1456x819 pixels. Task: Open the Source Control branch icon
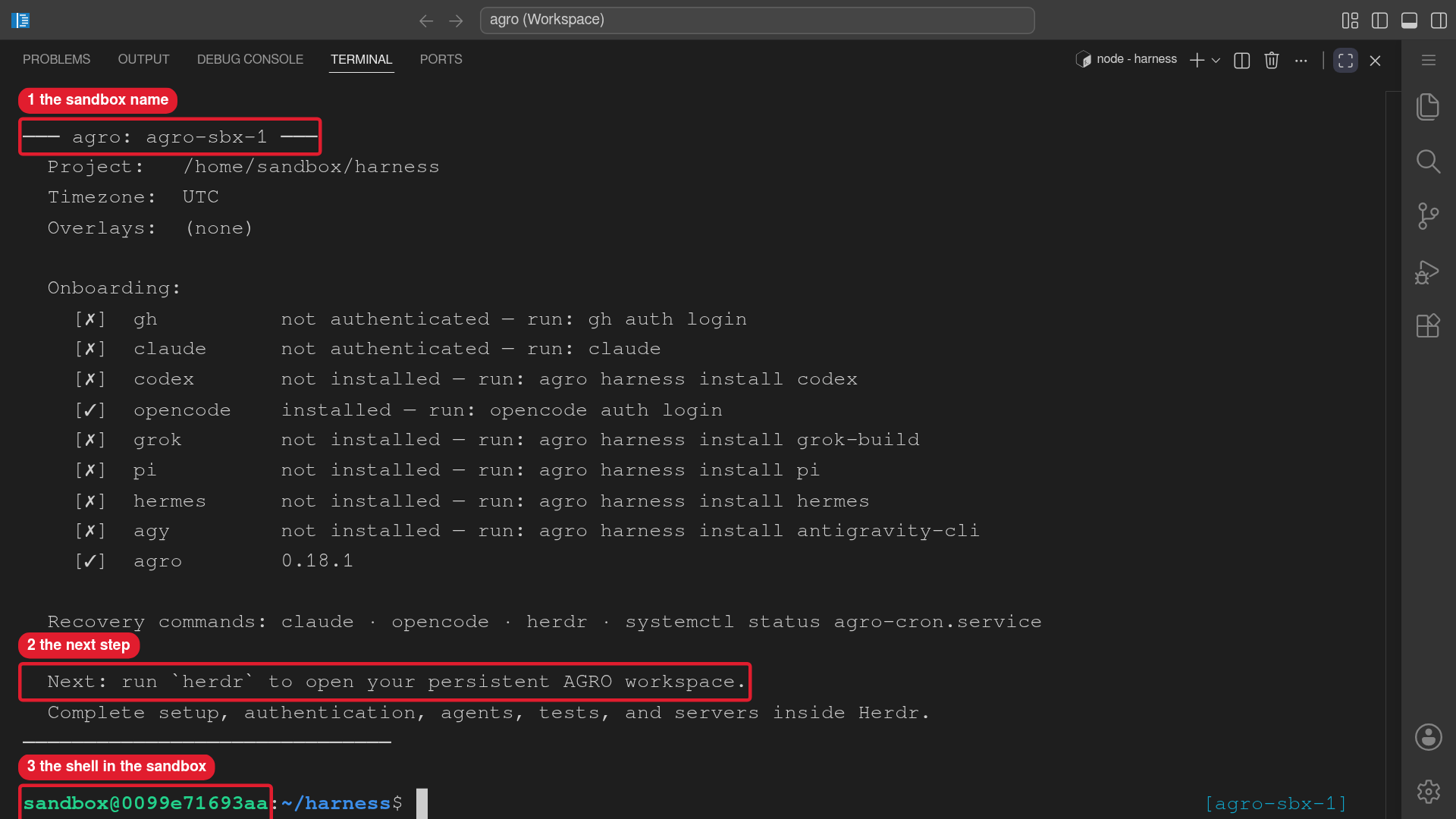coord(1428,216)
